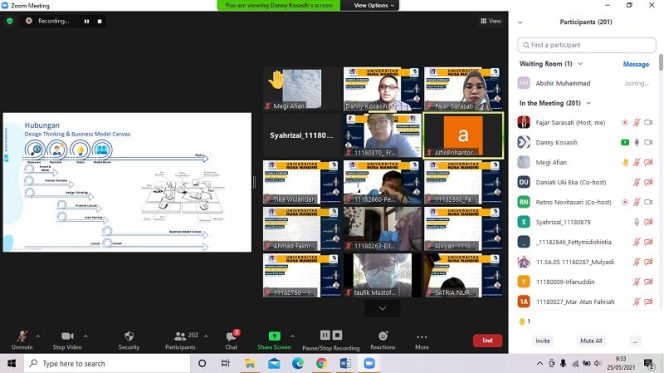The height and width of the screenshot is (373, 664).
Task: Message the waiting room participants
Action: click(x=636, y=64)
